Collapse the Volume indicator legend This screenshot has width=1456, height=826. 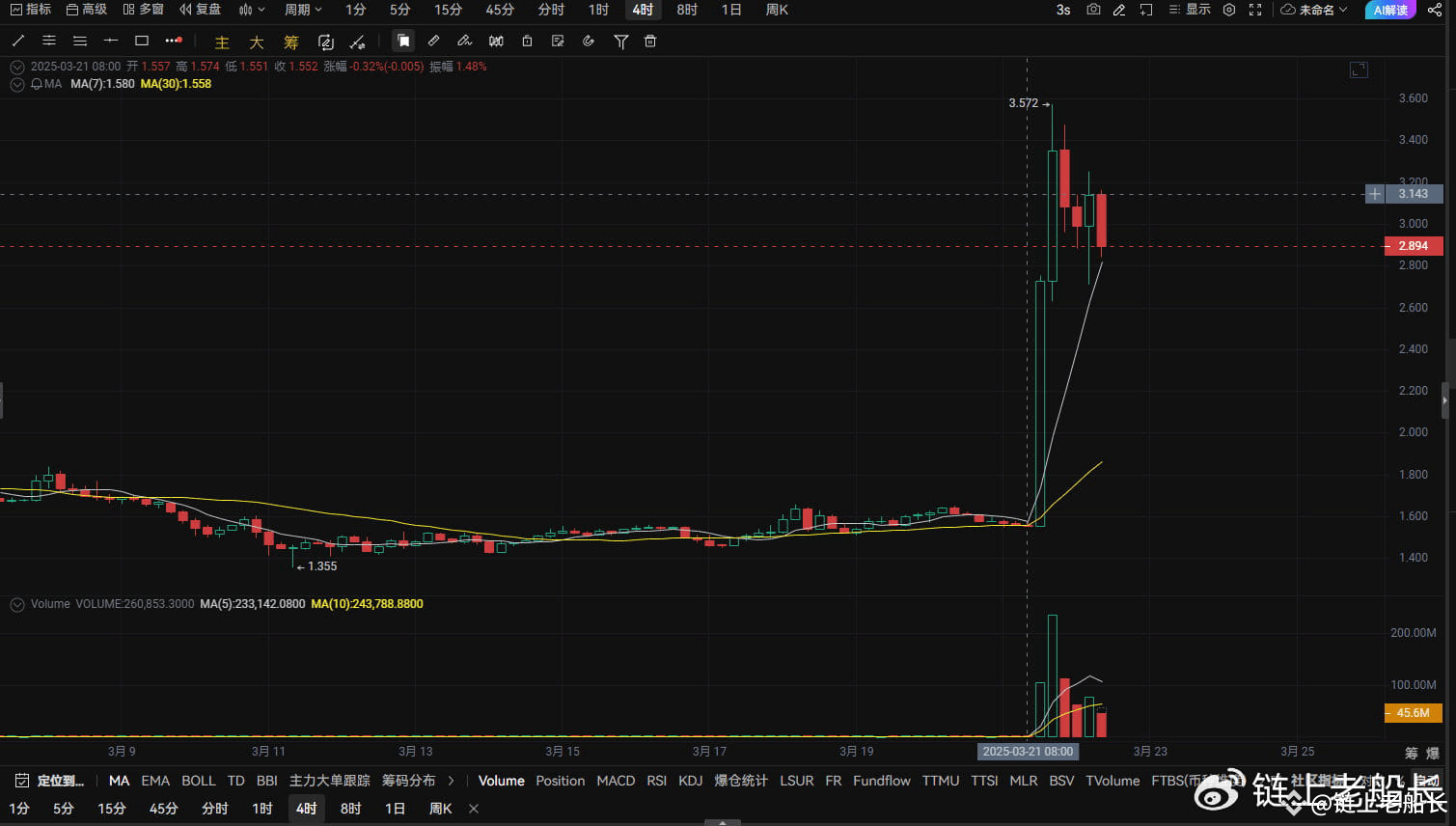[x=17, y=604]
